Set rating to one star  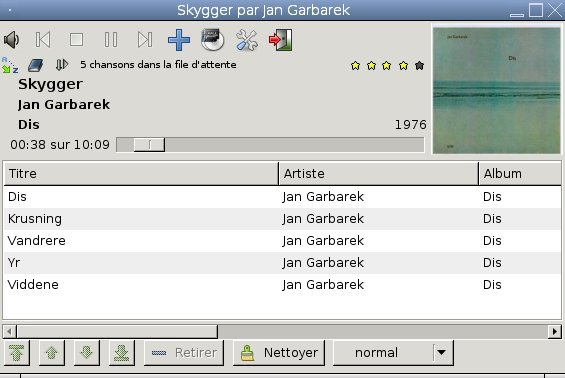355,66
